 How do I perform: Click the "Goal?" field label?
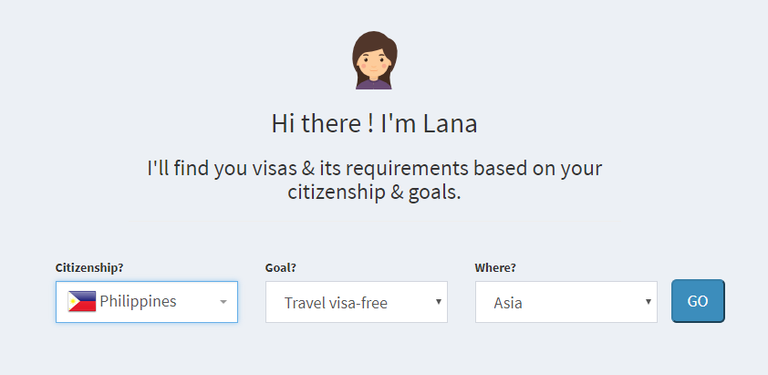pyautogui.click(x=281, y=268)
